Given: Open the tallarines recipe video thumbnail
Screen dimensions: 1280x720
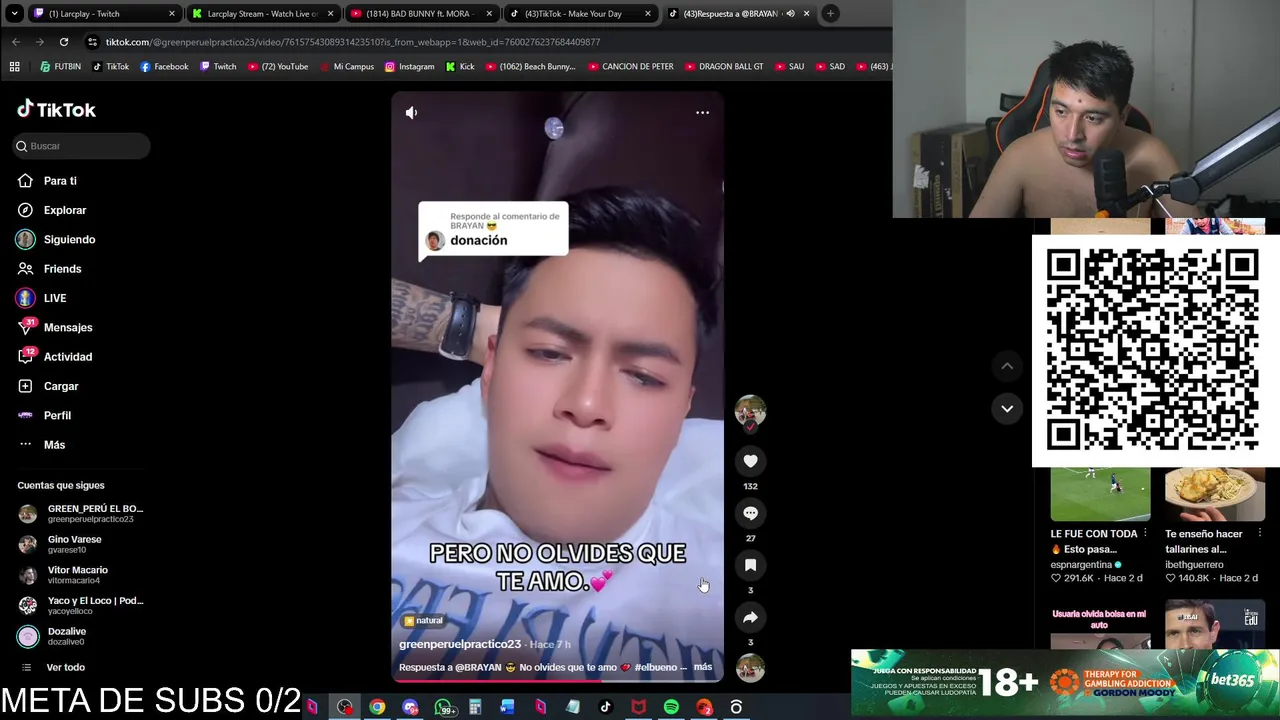Looking at the screenshot, I should [1215, 495].
